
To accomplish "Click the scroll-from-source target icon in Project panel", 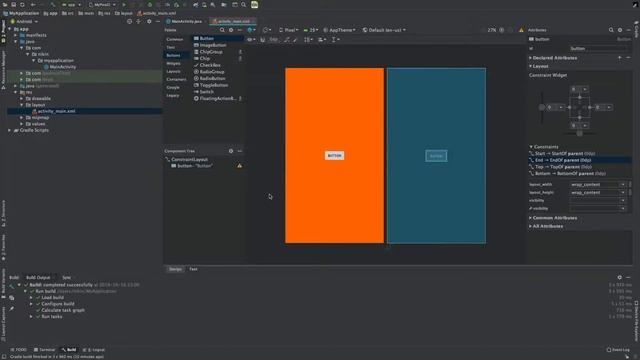I will 129,21.
